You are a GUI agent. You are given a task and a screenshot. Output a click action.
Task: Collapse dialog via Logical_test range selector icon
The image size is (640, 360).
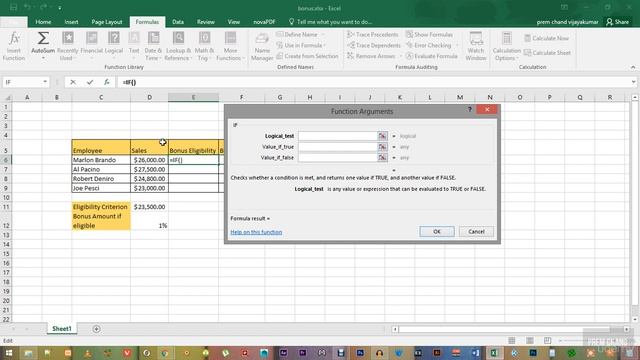382,136
